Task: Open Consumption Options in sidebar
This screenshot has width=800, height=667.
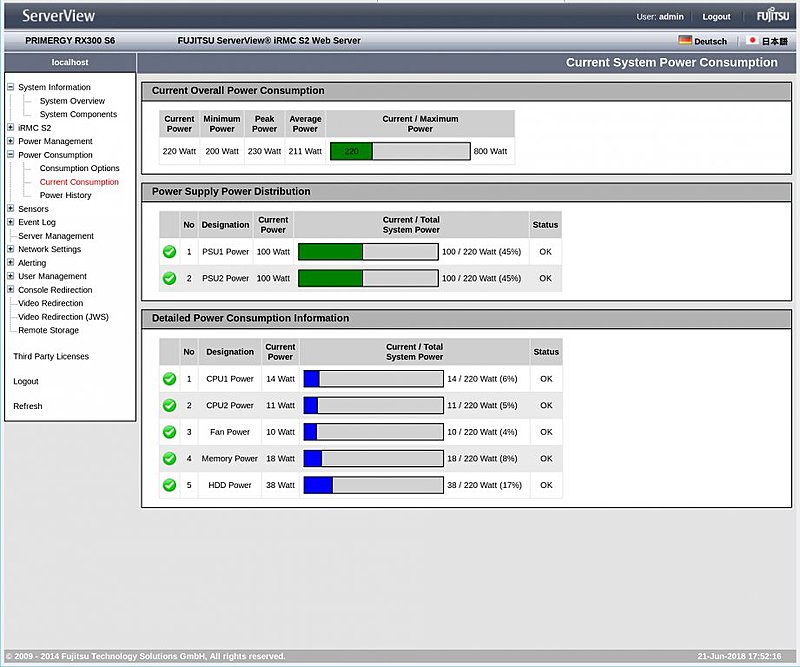Action: [x=79, y=169]
